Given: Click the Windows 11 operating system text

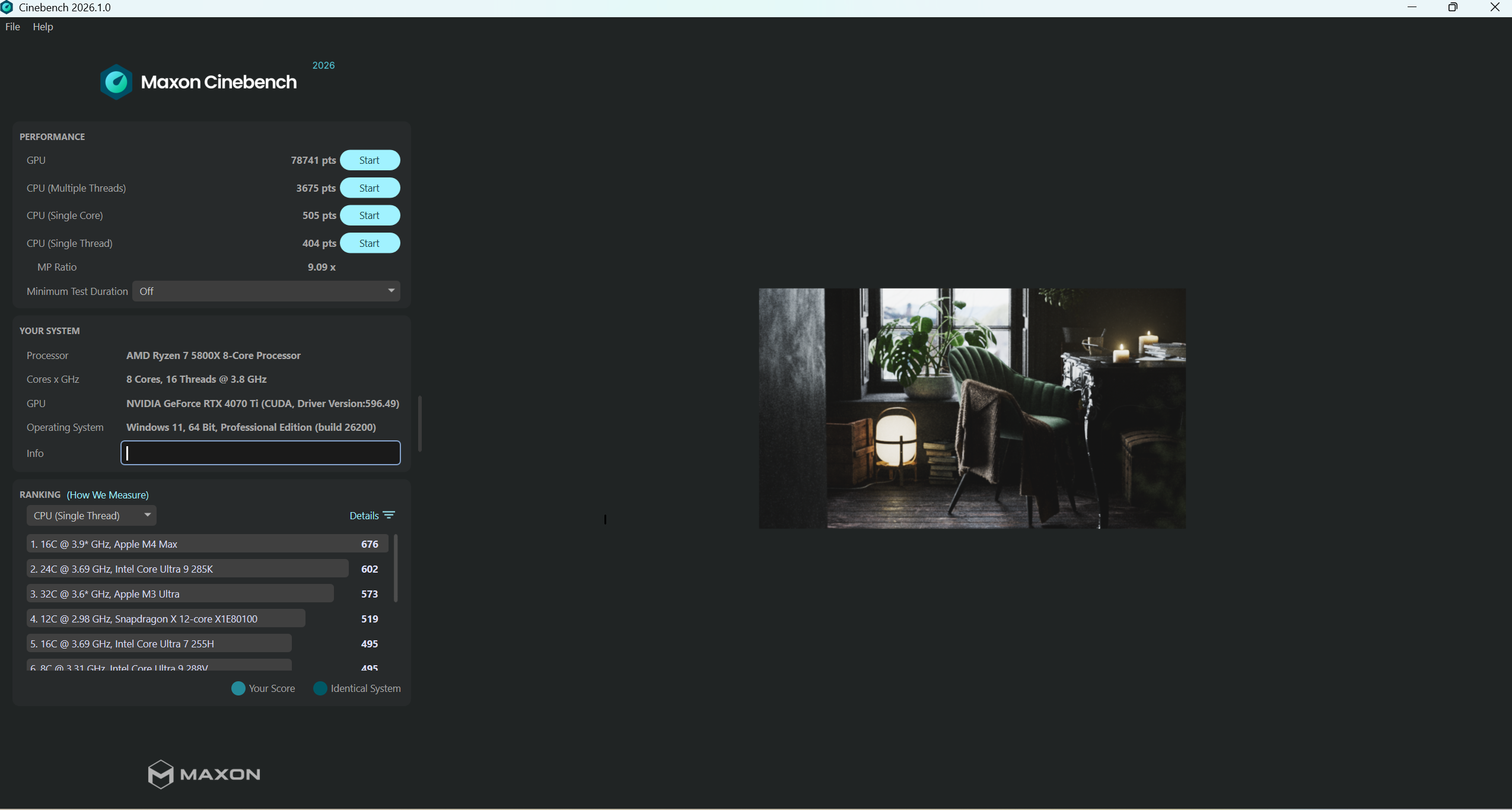Looking at the screenshot, I should [x=251, y=427].
